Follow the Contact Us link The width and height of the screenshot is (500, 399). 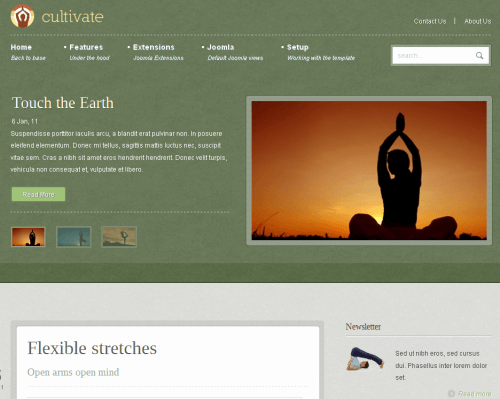point(430,21)
